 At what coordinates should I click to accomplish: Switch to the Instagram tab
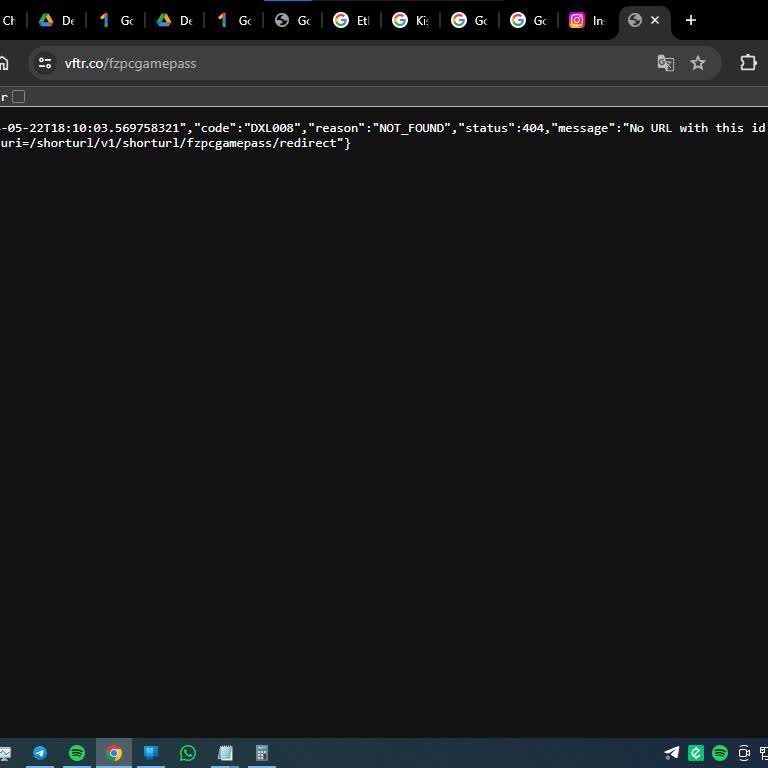pyautogui.click(x=587, y=20)
